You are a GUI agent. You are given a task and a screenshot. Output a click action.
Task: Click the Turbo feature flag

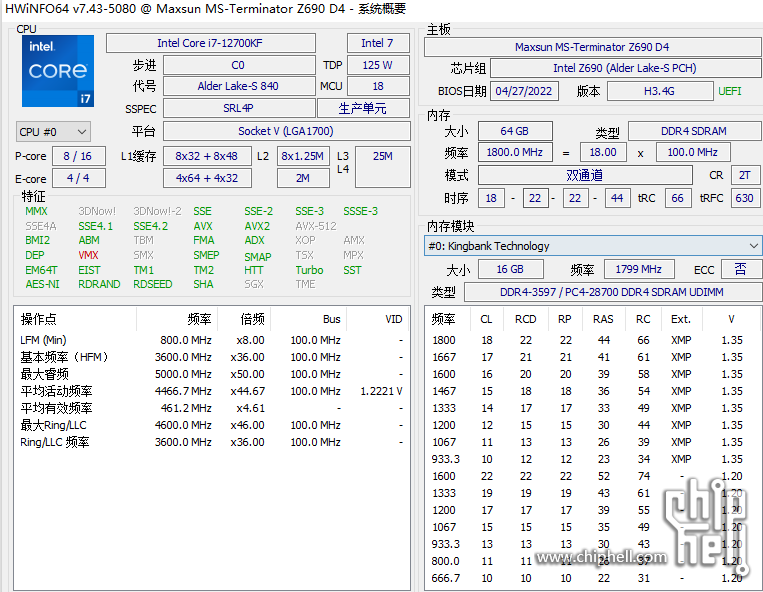(309, 270)
